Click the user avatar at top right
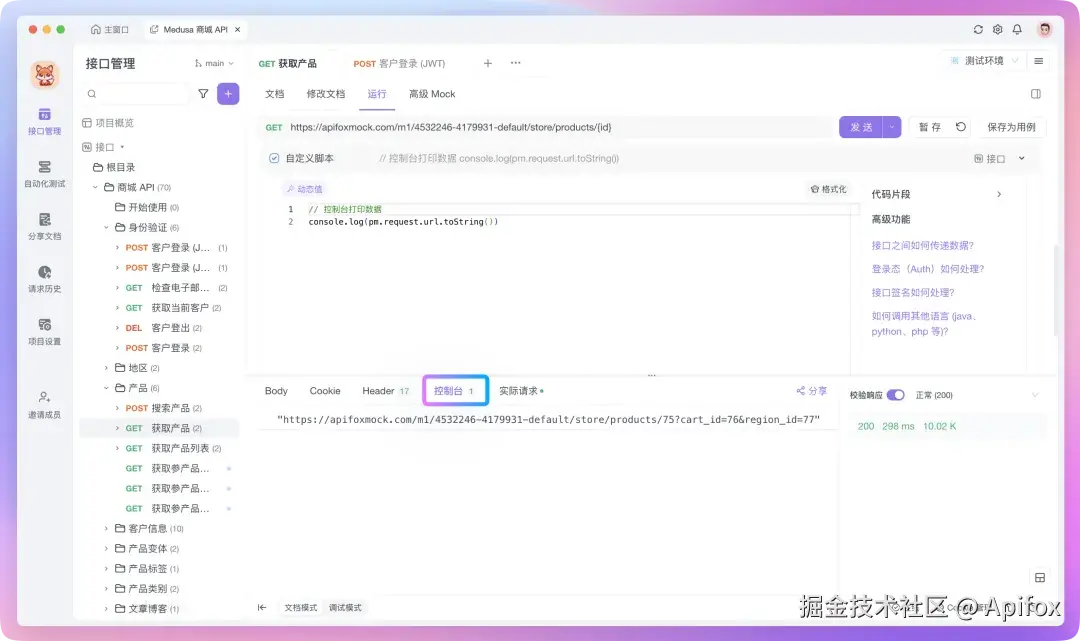 pyautogui.click(x=1045, y=29)
